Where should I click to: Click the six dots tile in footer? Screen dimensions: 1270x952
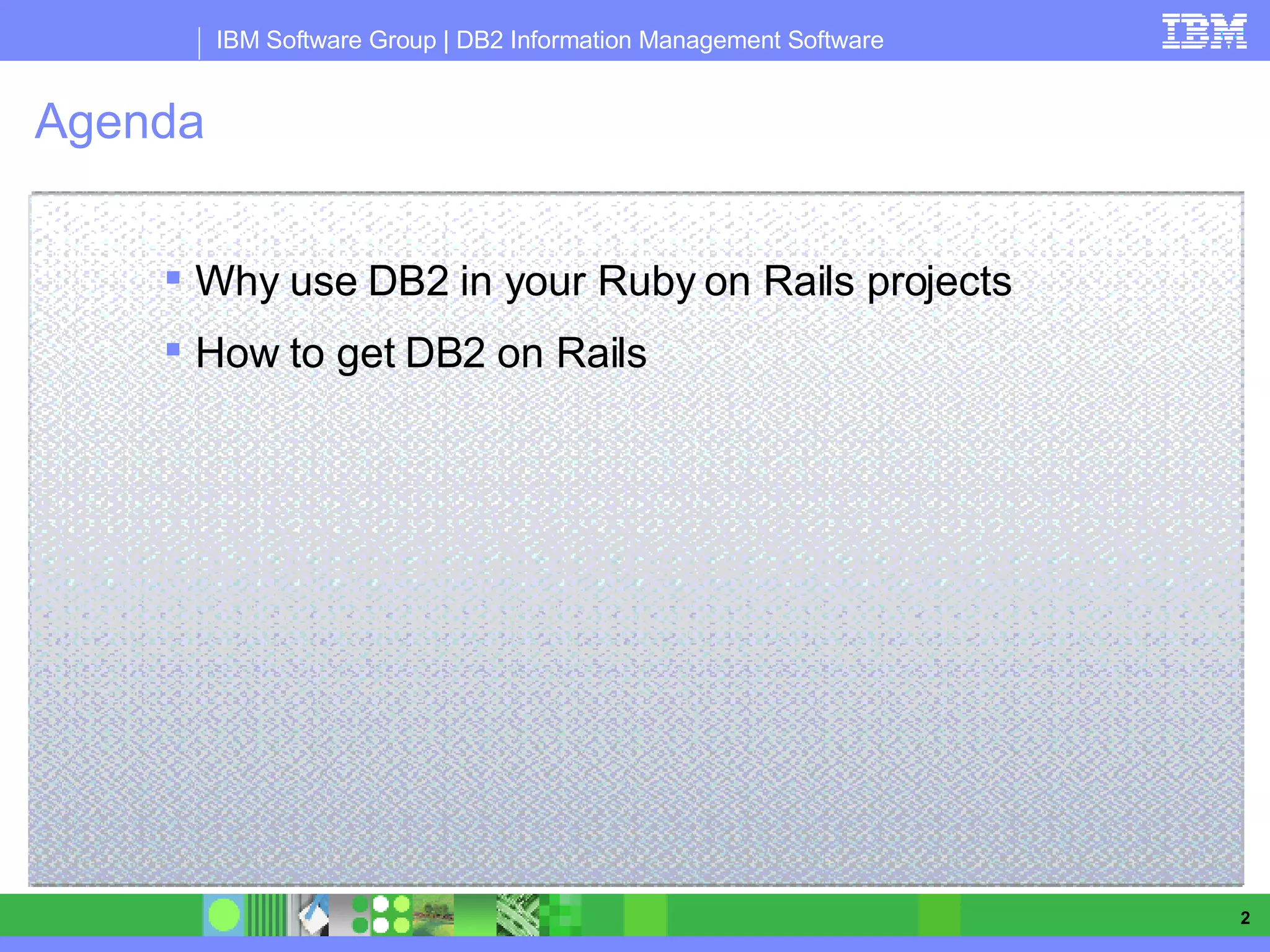click(381, 915)
